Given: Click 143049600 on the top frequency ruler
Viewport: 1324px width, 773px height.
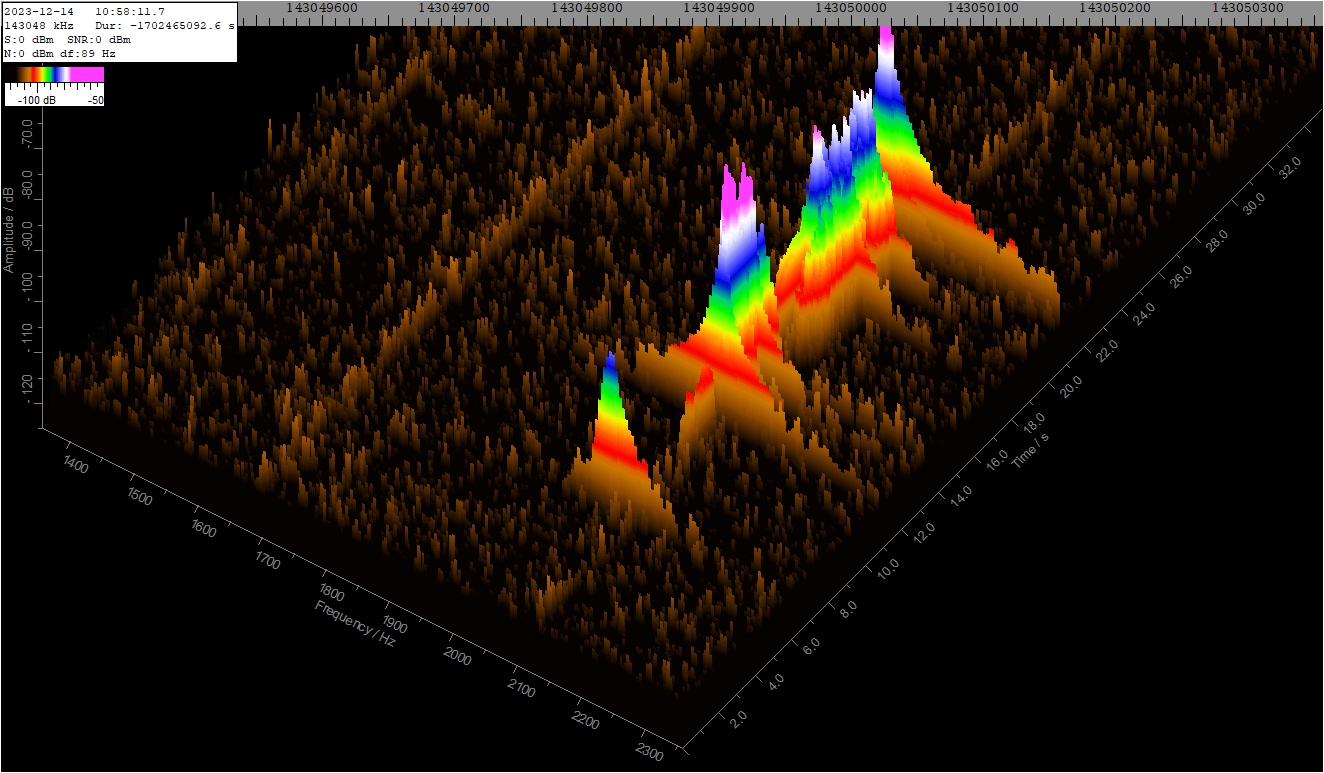Looking at the screenshot, I should pyautogui.click(x=322, y=7).
